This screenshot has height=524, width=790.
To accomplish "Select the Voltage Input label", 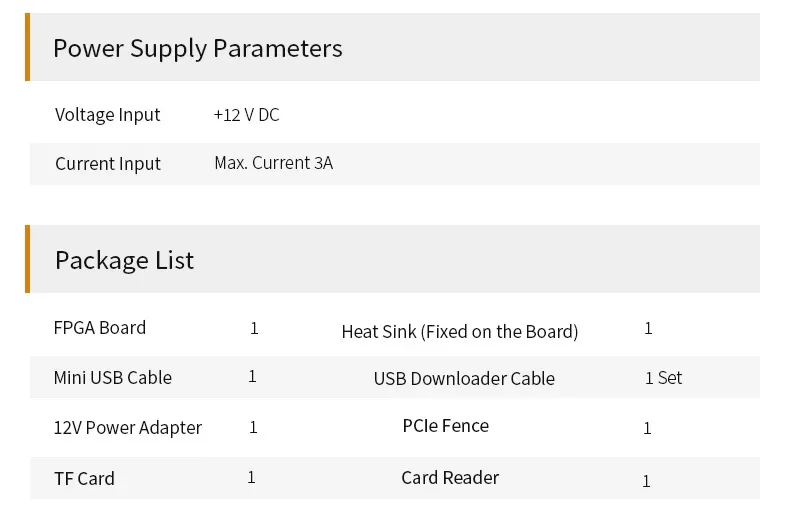I will point(107,115).
